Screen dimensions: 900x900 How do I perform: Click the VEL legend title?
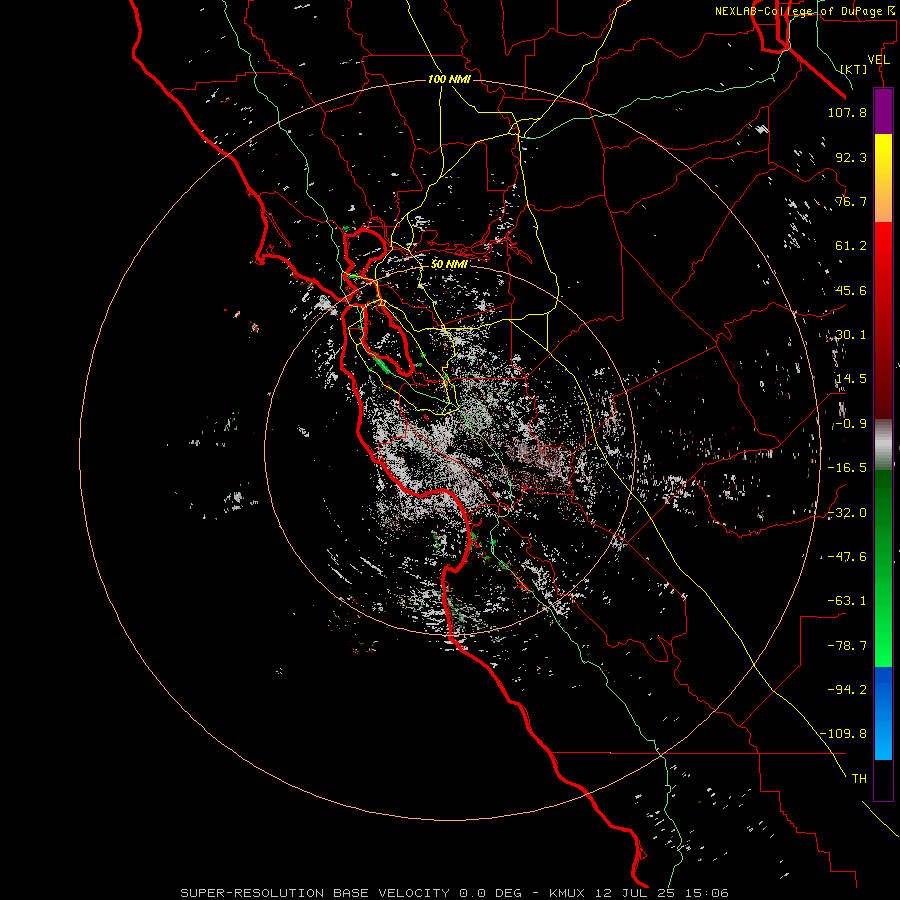pos(878,60)
